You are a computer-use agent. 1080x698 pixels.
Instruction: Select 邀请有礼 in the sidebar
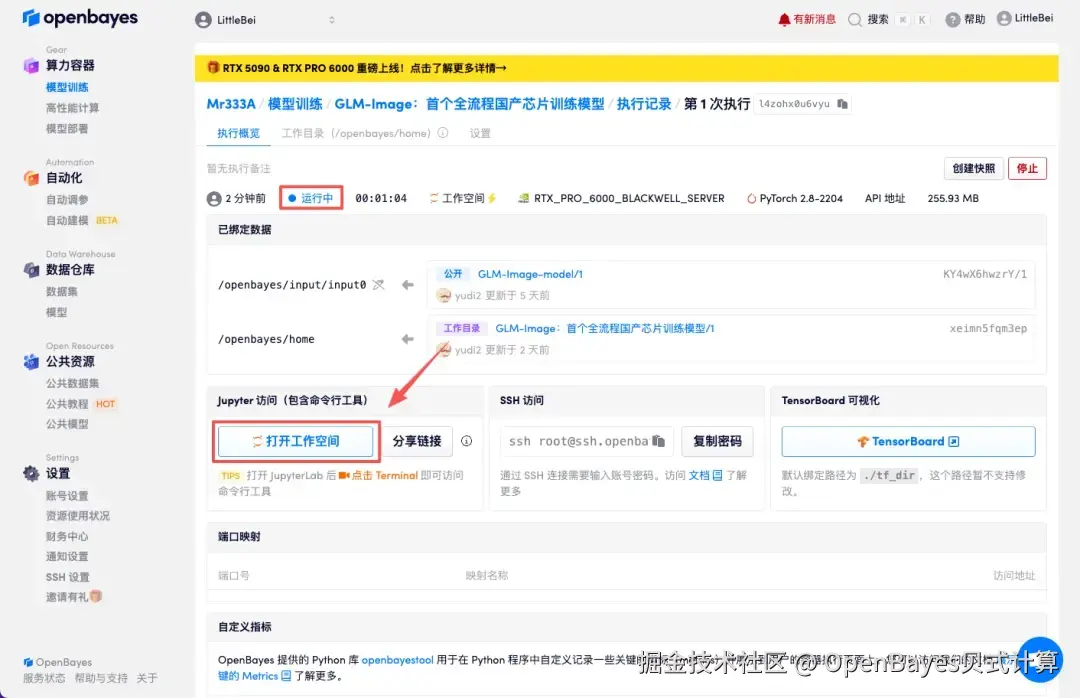(74, 597)
